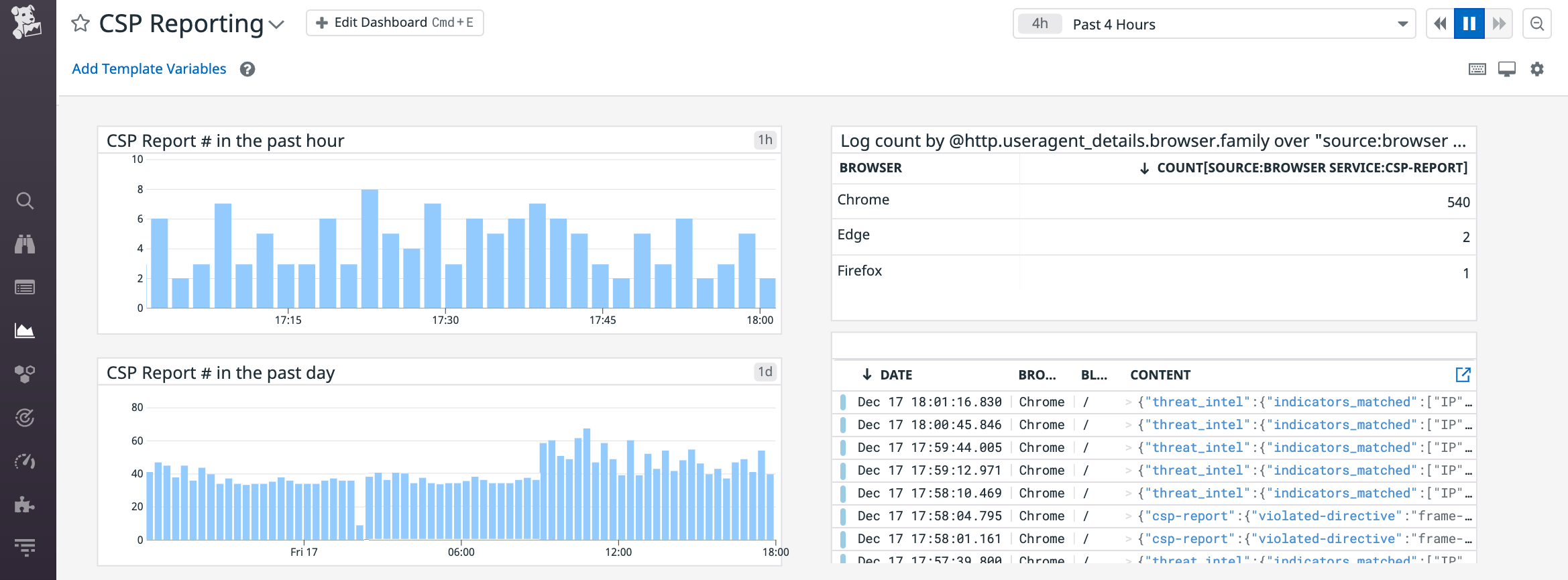Sort log stream by DATE column
This screenshot has width=1568, height=580.
(x=887, y=375)
